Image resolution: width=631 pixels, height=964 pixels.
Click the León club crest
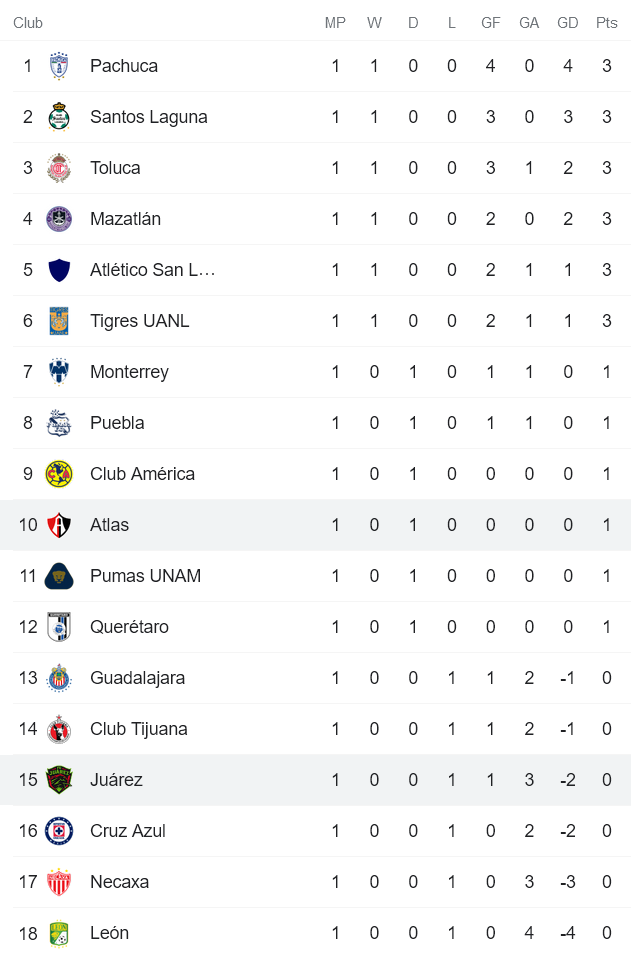[60, 932]
